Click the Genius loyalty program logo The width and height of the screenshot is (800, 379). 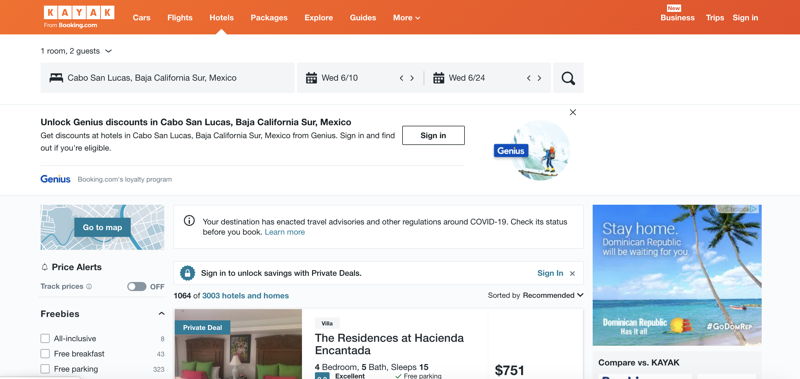click(x=55, y=179)
